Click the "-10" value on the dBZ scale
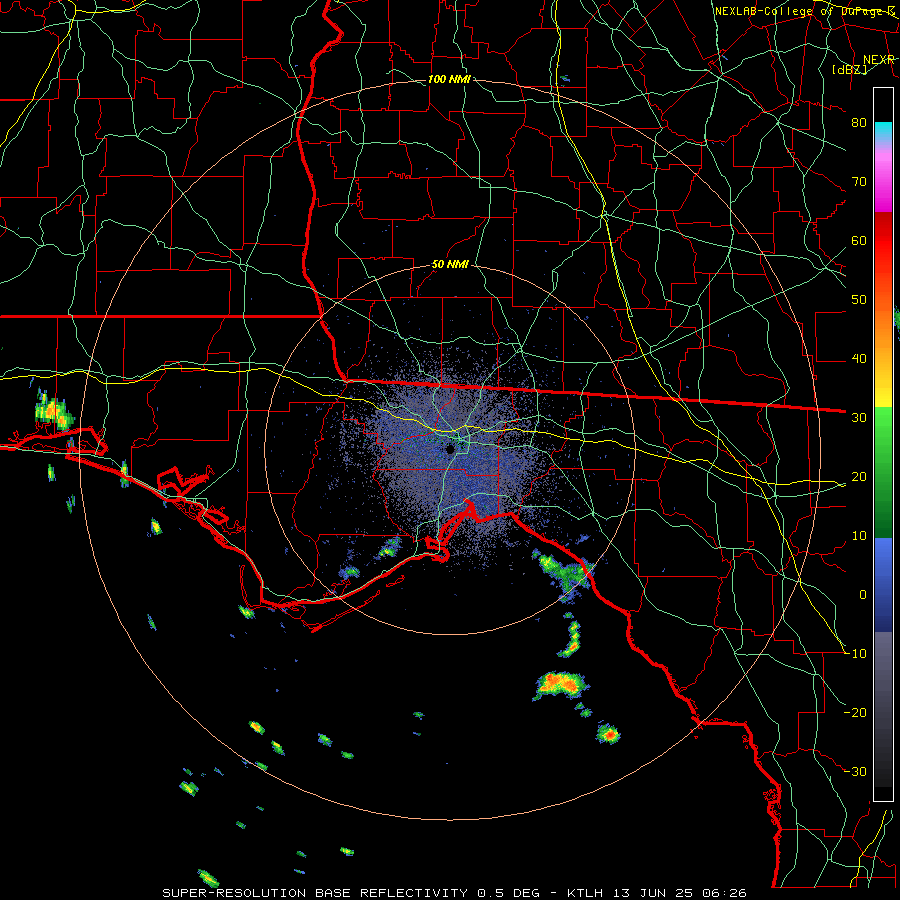Image resolution: width=900 pixels, height=900 pixels. (x=855, y=653)
